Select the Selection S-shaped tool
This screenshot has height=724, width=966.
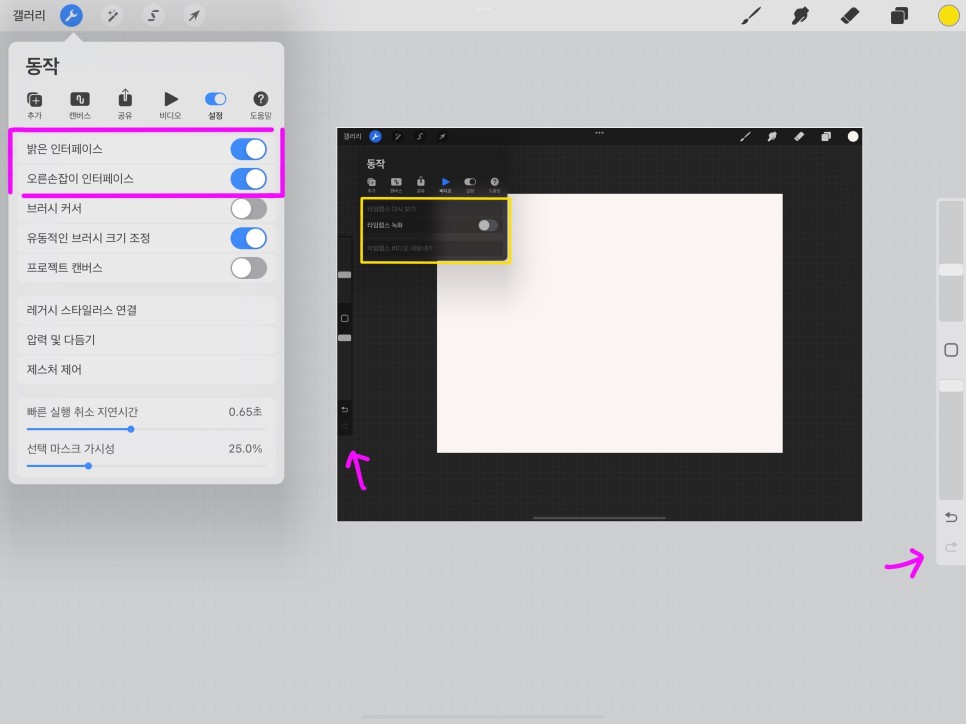[153, 15]
